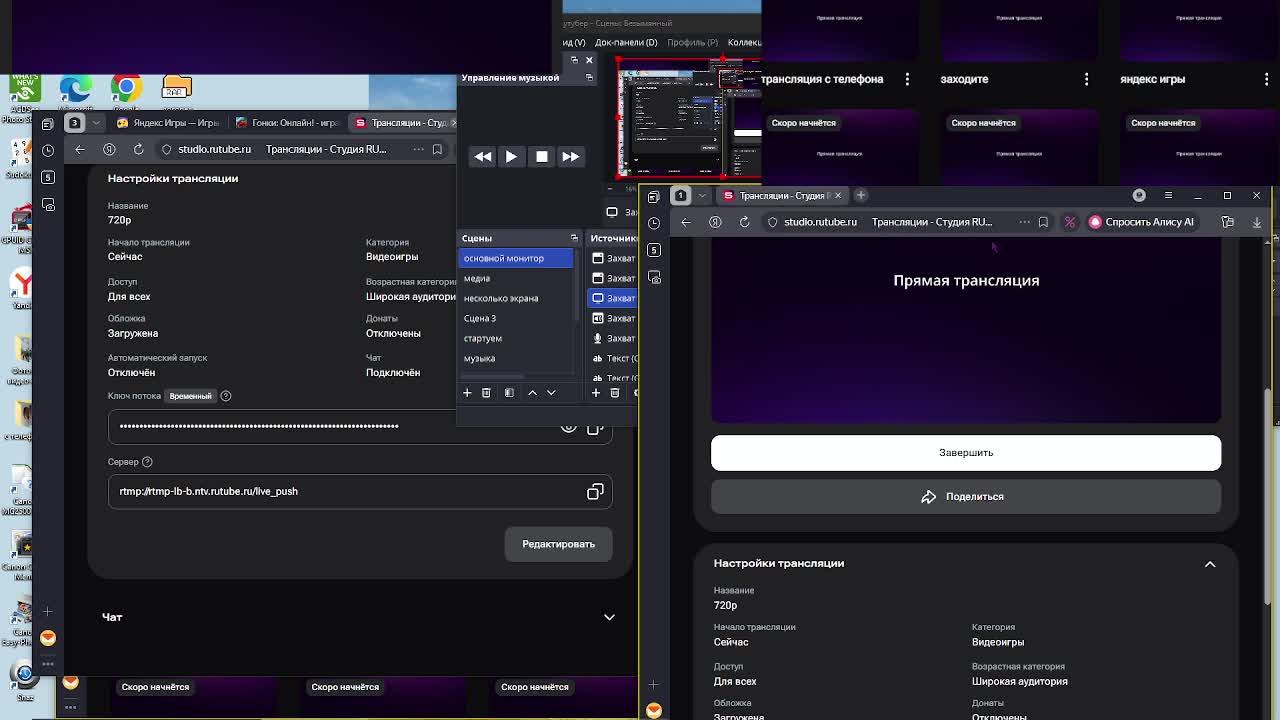Copy the server URL in left browser window

595,492
